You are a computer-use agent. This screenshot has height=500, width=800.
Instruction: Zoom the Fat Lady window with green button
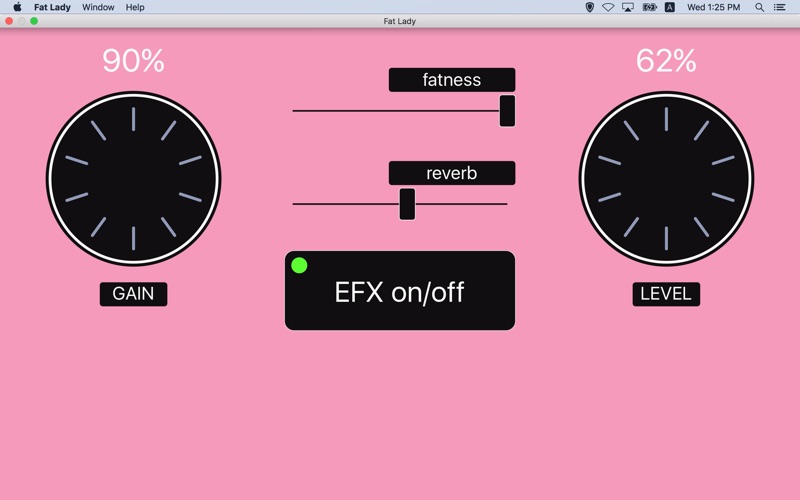coord(34,21)
